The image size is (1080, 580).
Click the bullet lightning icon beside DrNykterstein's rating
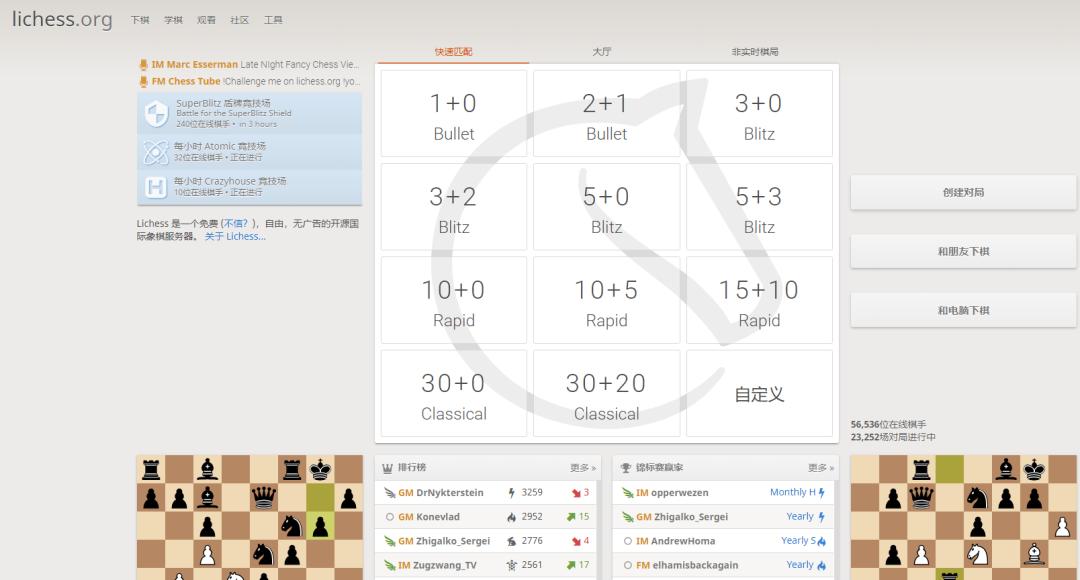(x=510, y=491)
